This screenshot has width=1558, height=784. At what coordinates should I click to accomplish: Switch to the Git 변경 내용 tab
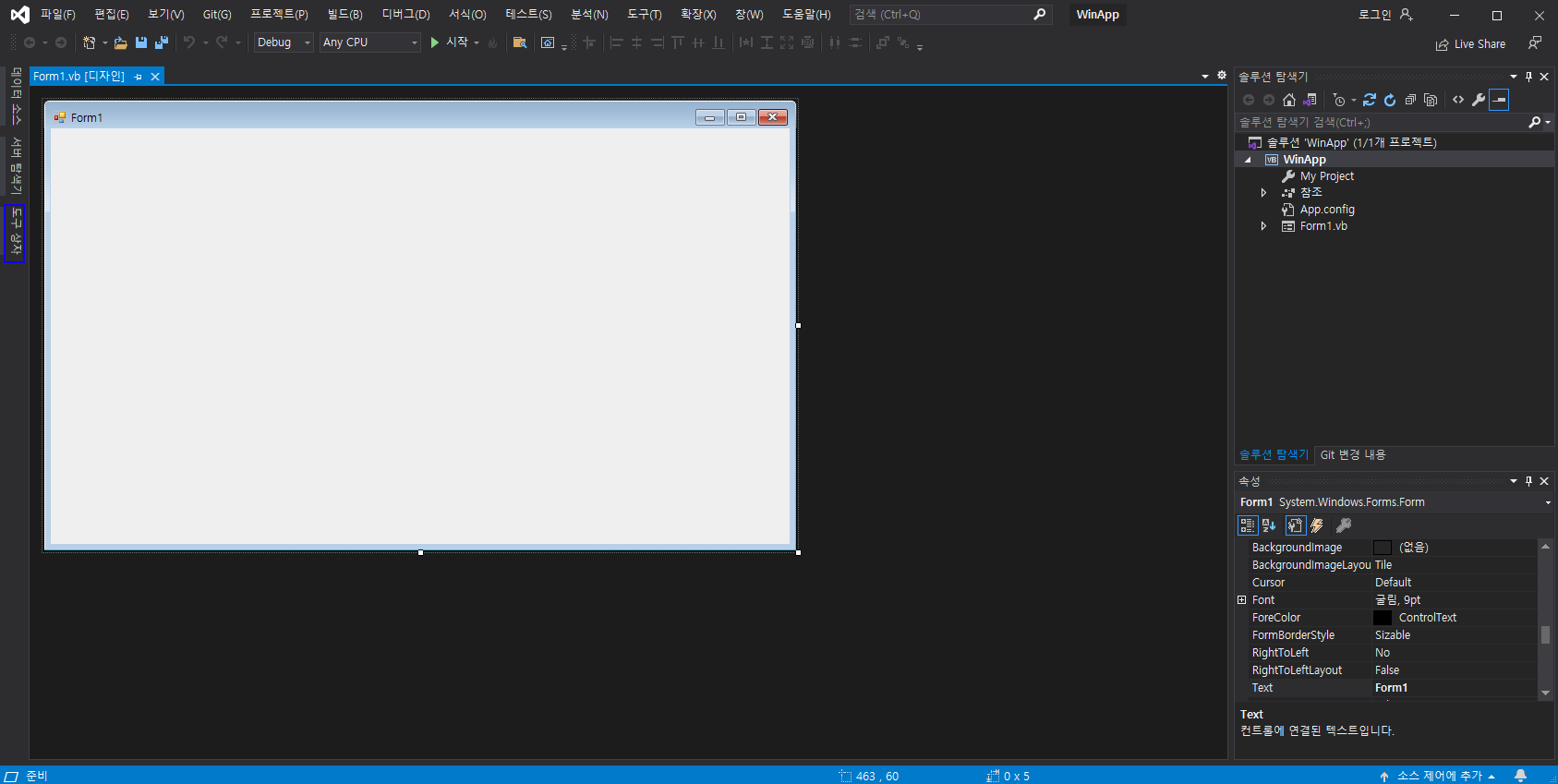(x=1352, y=454)
